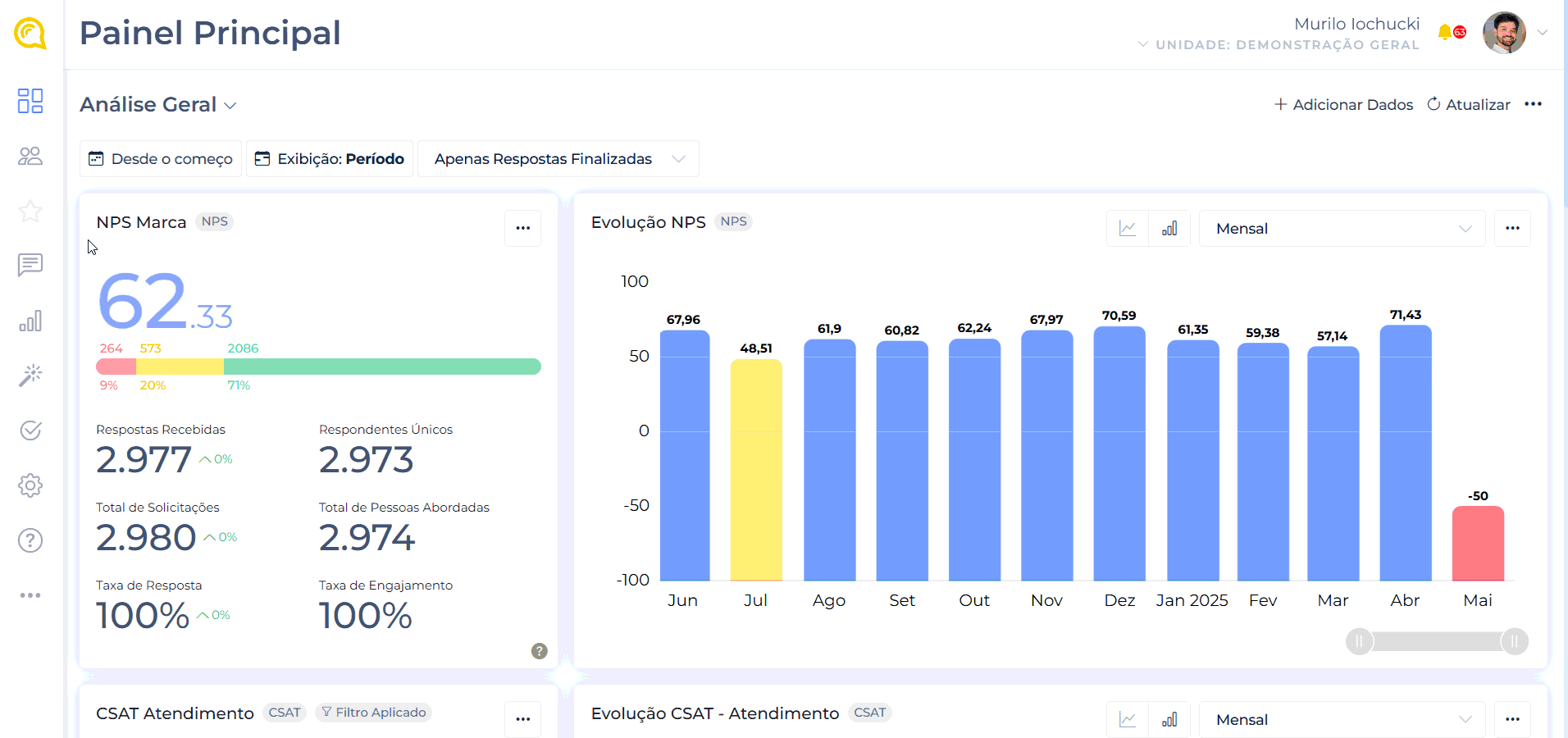Open Apenas Respostas Finalizadas dropdown
Image resolution: width=1568 pixels, height=738 pixels.
[x=558, y=159]
